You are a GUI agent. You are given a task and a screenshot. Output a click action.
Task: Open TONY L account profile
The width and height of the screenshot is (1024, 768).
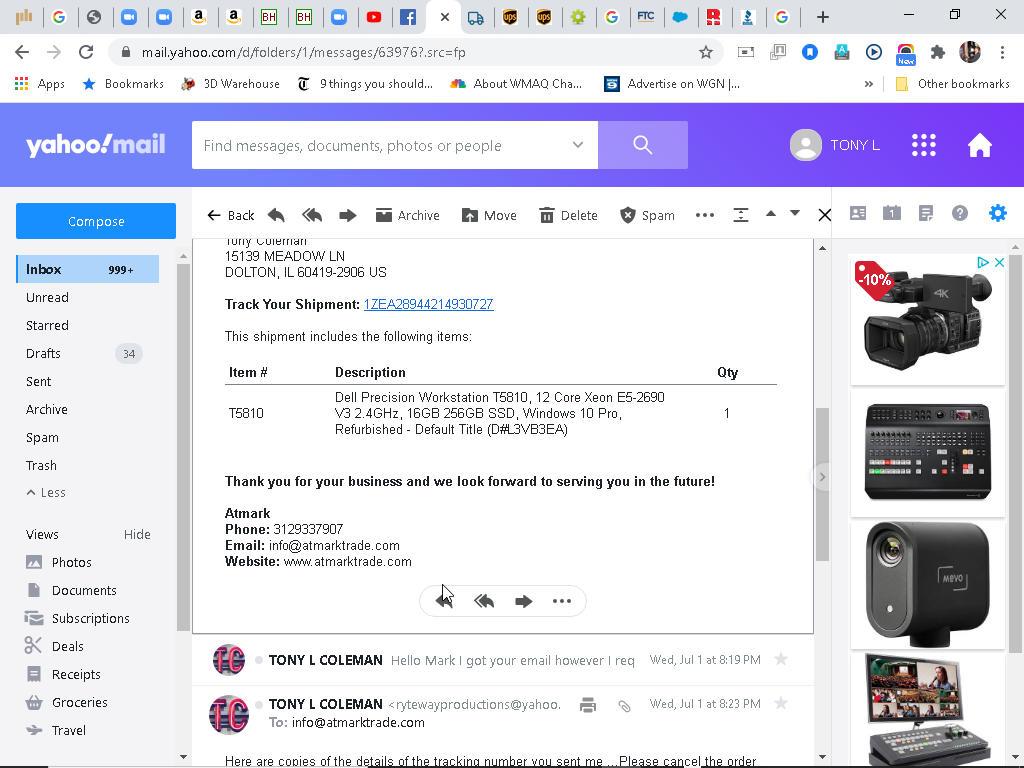(x=835, y=145)
